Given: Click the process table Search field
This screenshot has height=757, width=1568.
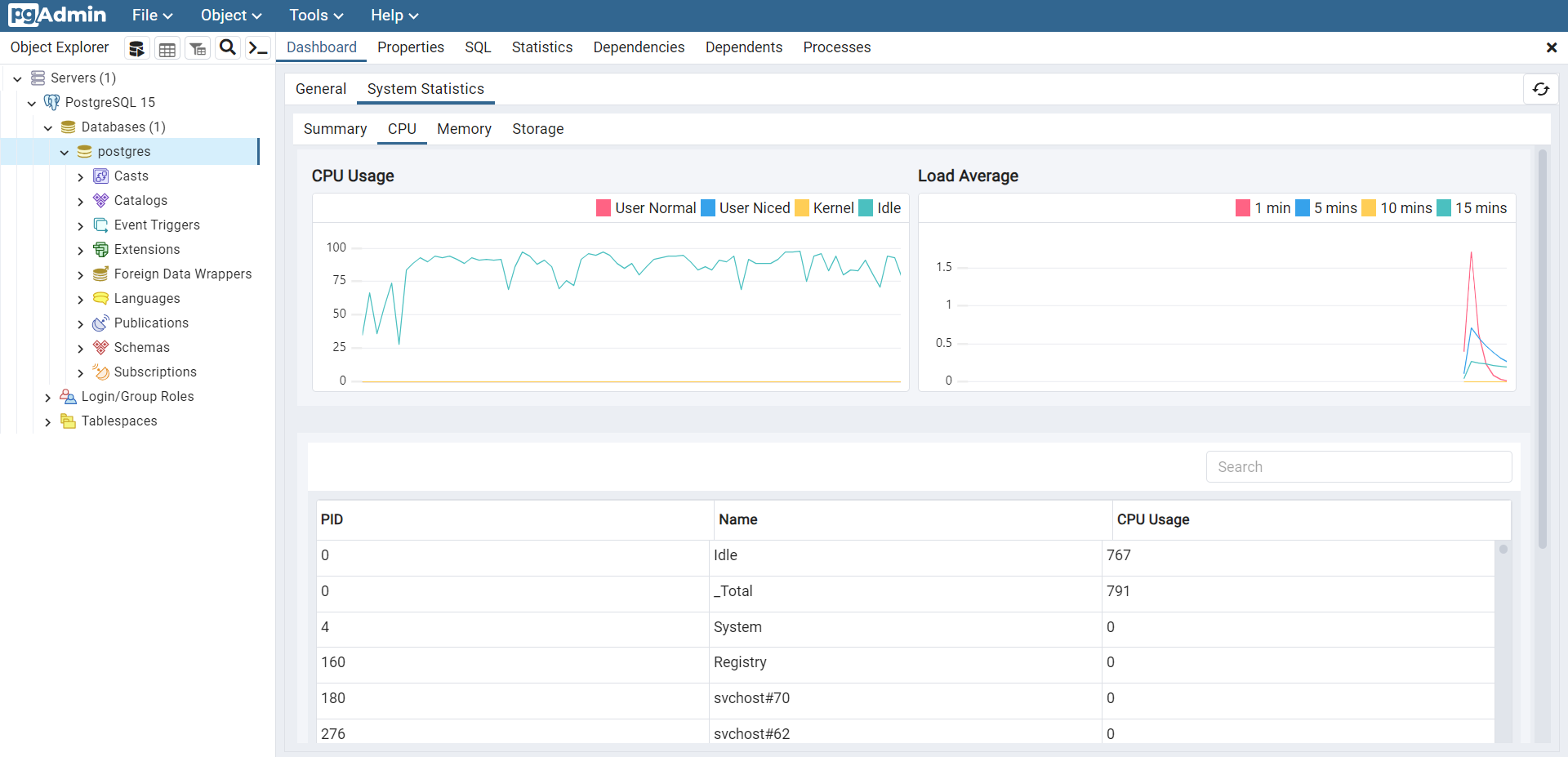Looking at the screenshot, I should tap(1358, 467).
